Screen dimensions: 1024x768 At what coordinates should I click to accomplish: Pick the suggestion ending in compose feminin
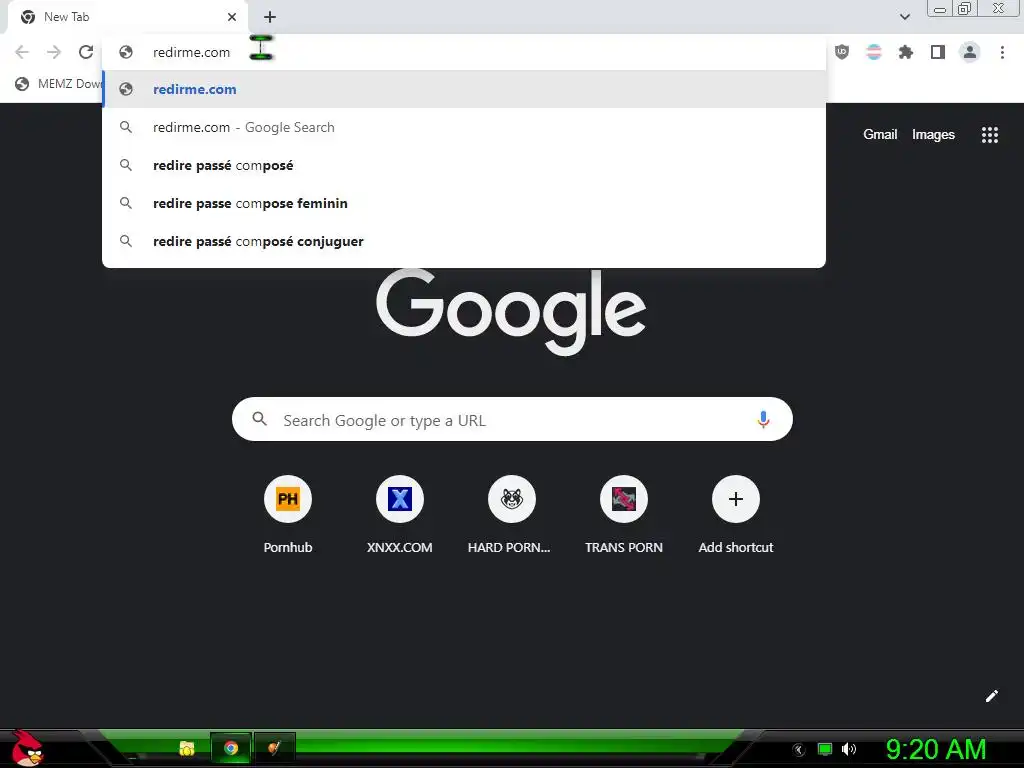click(464, 203)
